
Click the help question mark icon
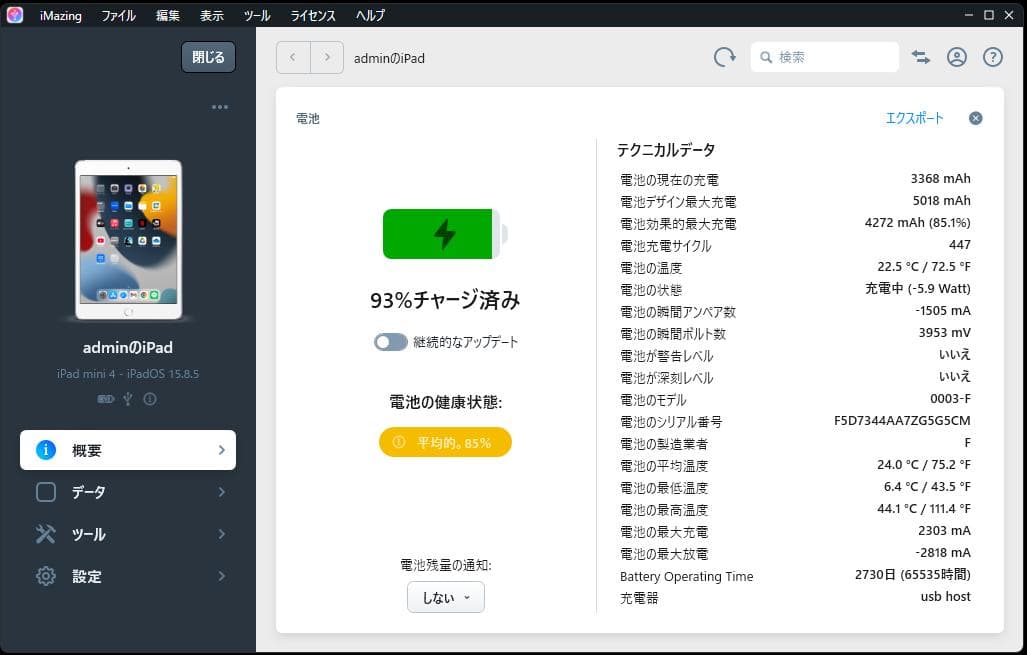point(993,58)
